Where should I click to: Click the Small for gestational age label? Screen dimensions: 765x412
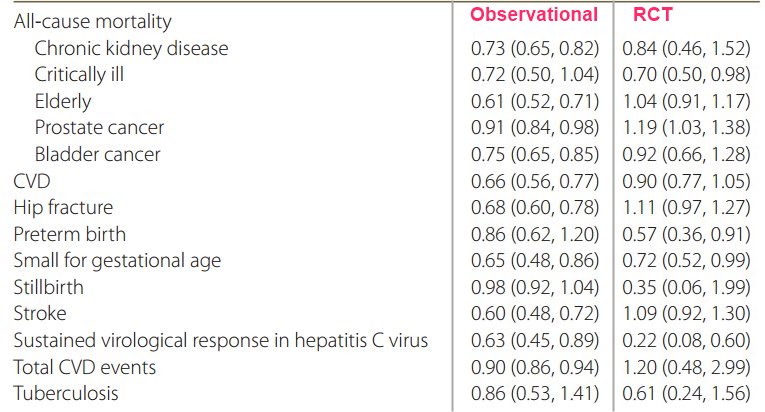coord(117,260)
